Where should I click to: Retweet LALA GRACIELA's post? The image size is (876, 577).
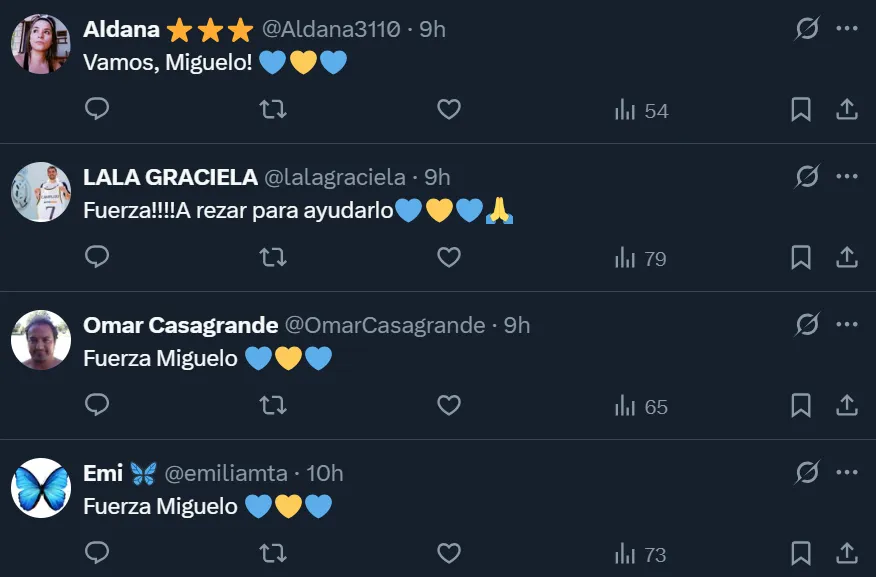click(273, 258)
